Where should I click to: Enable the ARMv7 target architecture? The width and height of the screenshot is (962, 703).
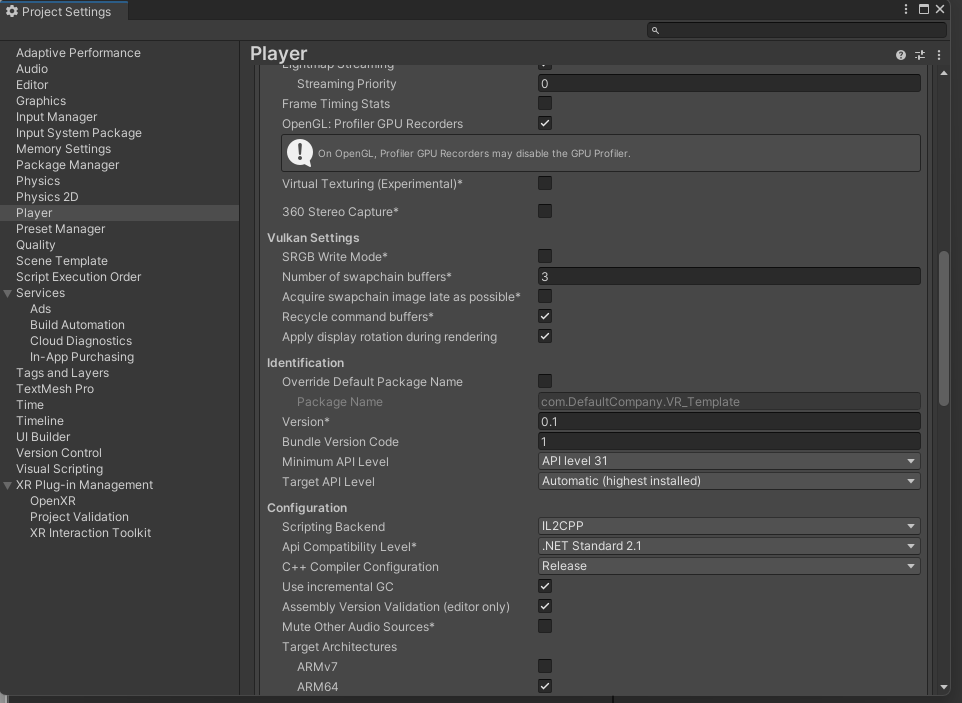tap(545, 666)
